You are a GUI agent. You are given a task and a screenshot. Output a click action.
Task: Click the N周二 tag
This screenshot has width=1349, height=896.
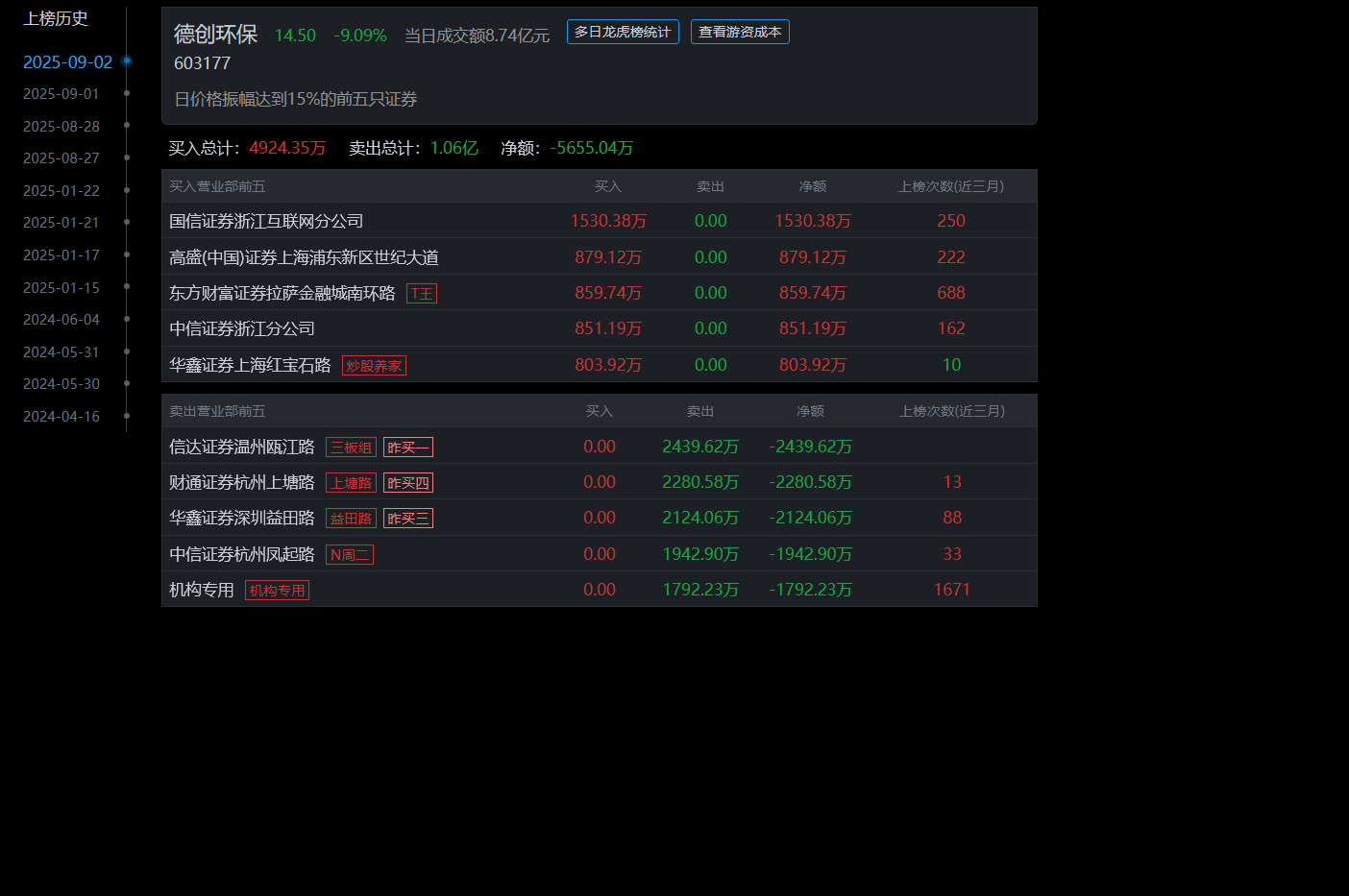click(350, 555)
